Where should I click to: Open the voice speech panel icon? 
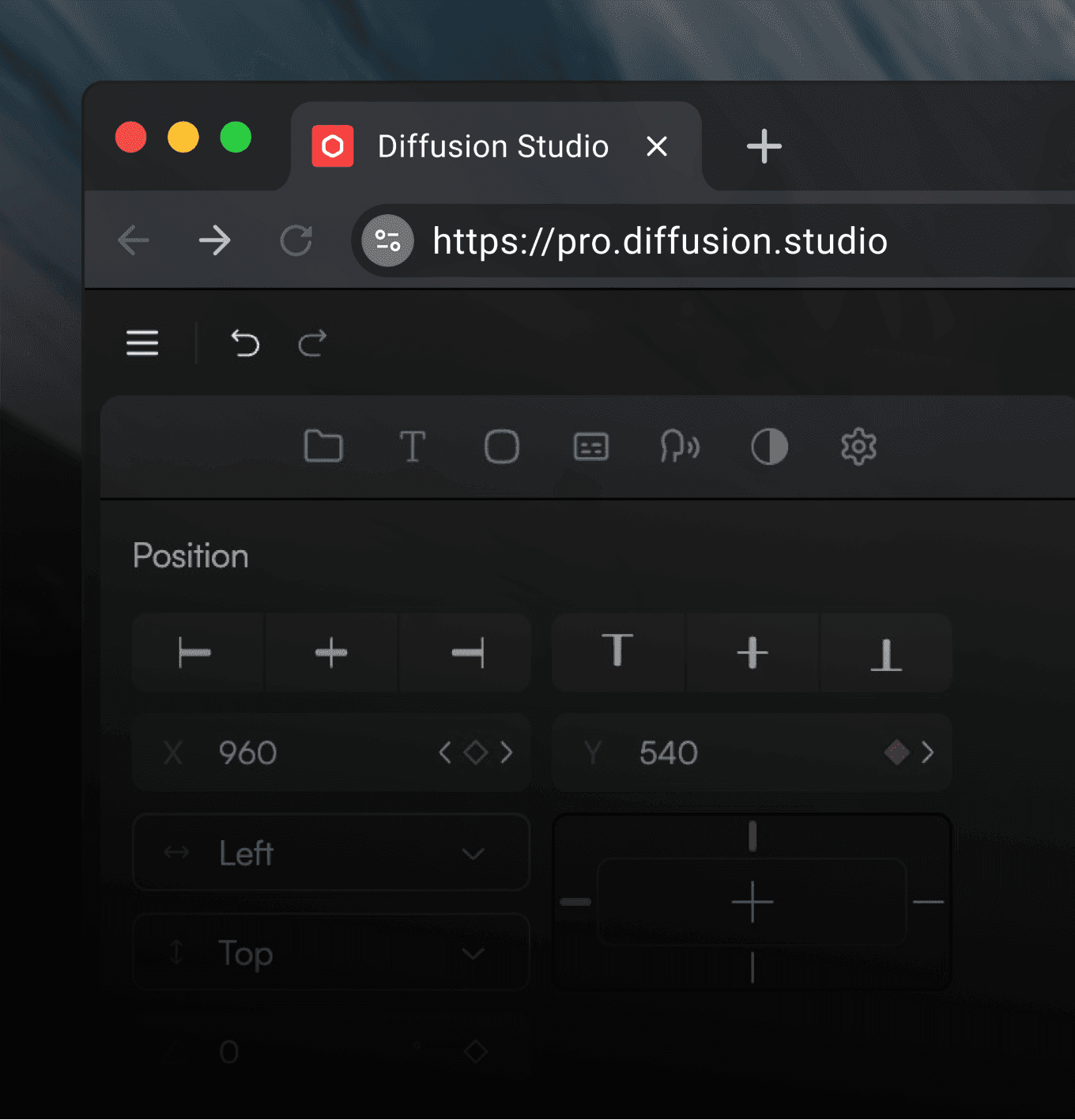(x=680, y=447)
